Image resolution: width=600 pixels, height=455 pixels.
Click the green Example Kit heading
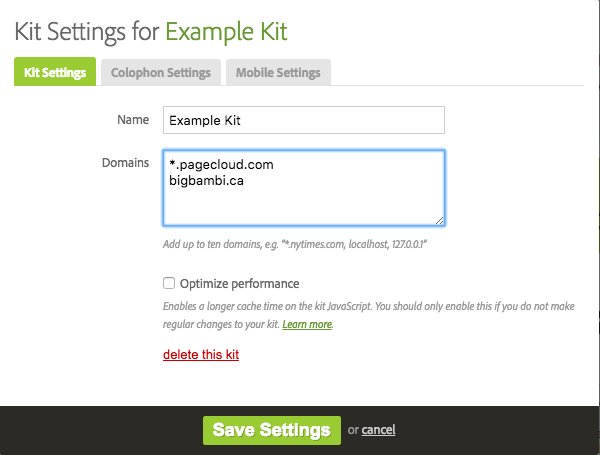226,31
